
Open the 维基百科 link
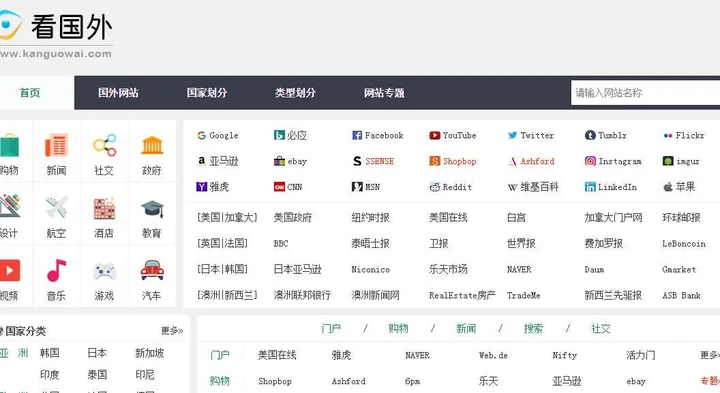coord(540,187)
